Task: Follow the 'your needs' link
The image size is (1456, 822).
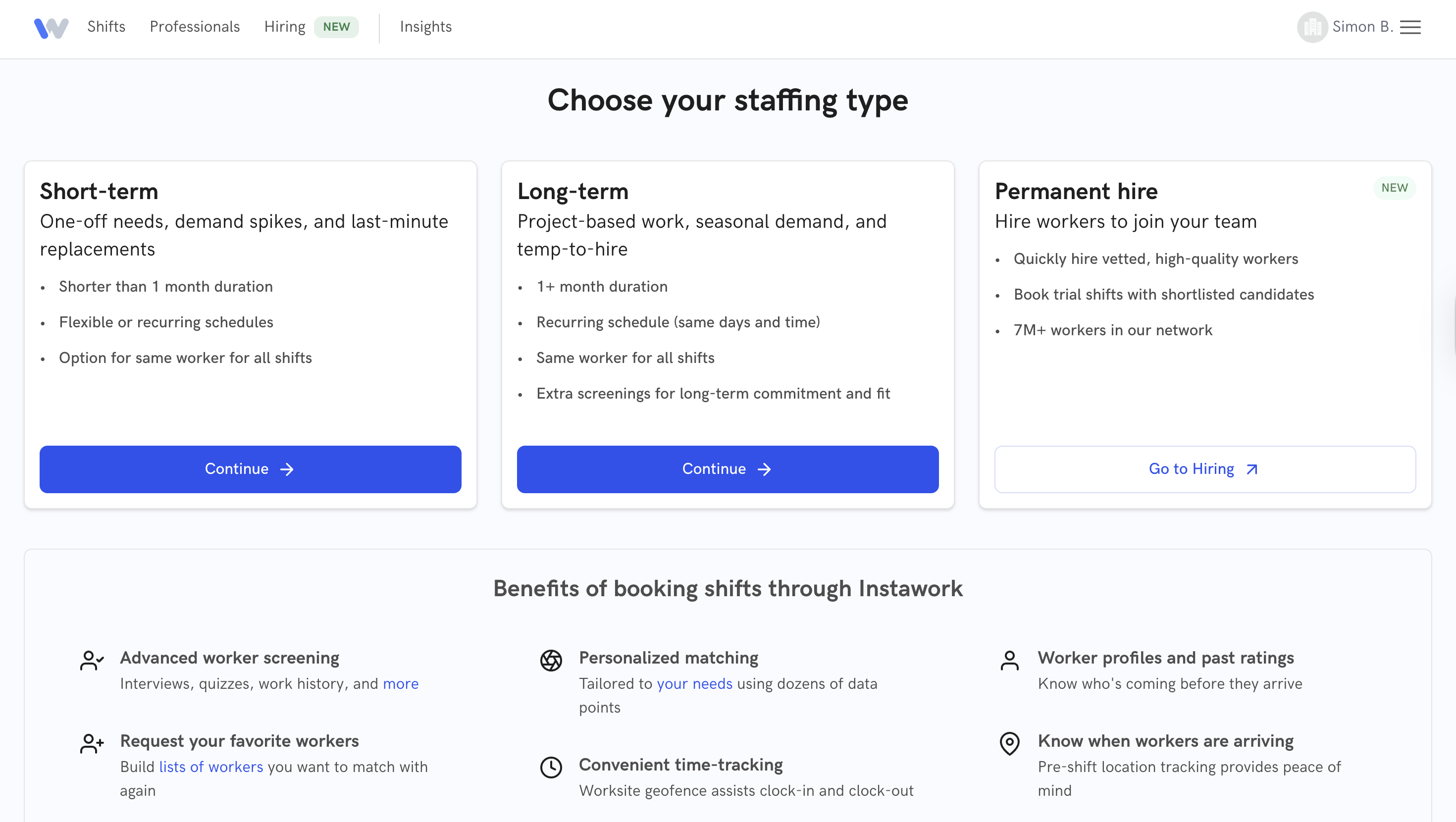Action: (x=694, y=683)
